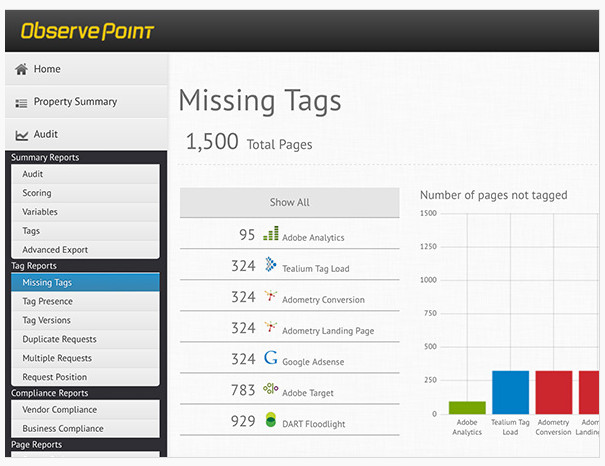Open the Multiple Requests report
Screen dimensions: 605x466
(85, 358)
